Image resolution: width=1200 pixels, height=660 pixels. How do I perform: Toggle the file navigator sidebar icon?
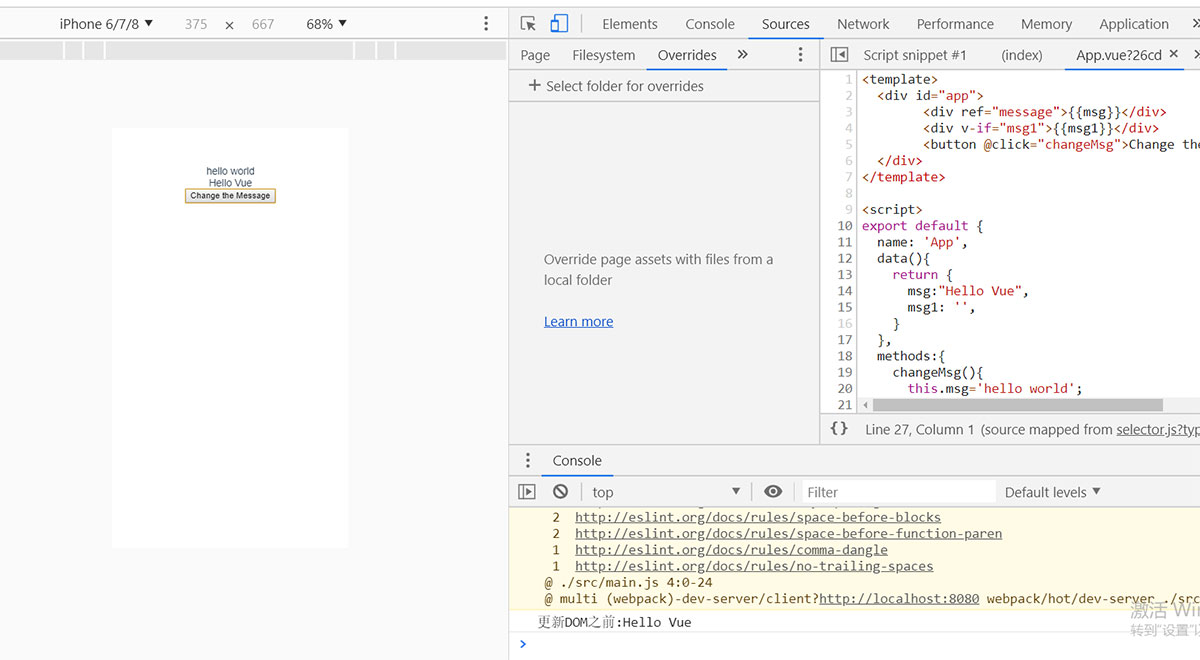click(839, 55)
